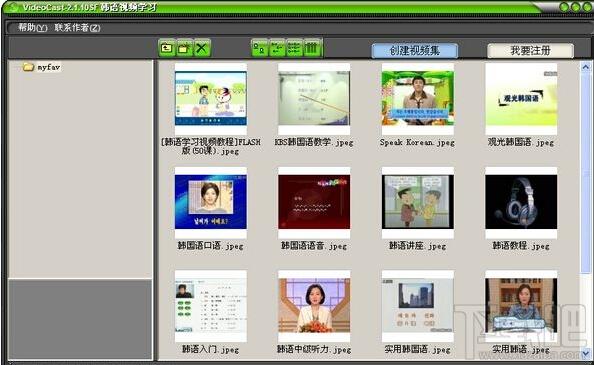Open the 韩语教程 headphones thumbnail
This screenshot has height=365, width=594.
(521, 202)
